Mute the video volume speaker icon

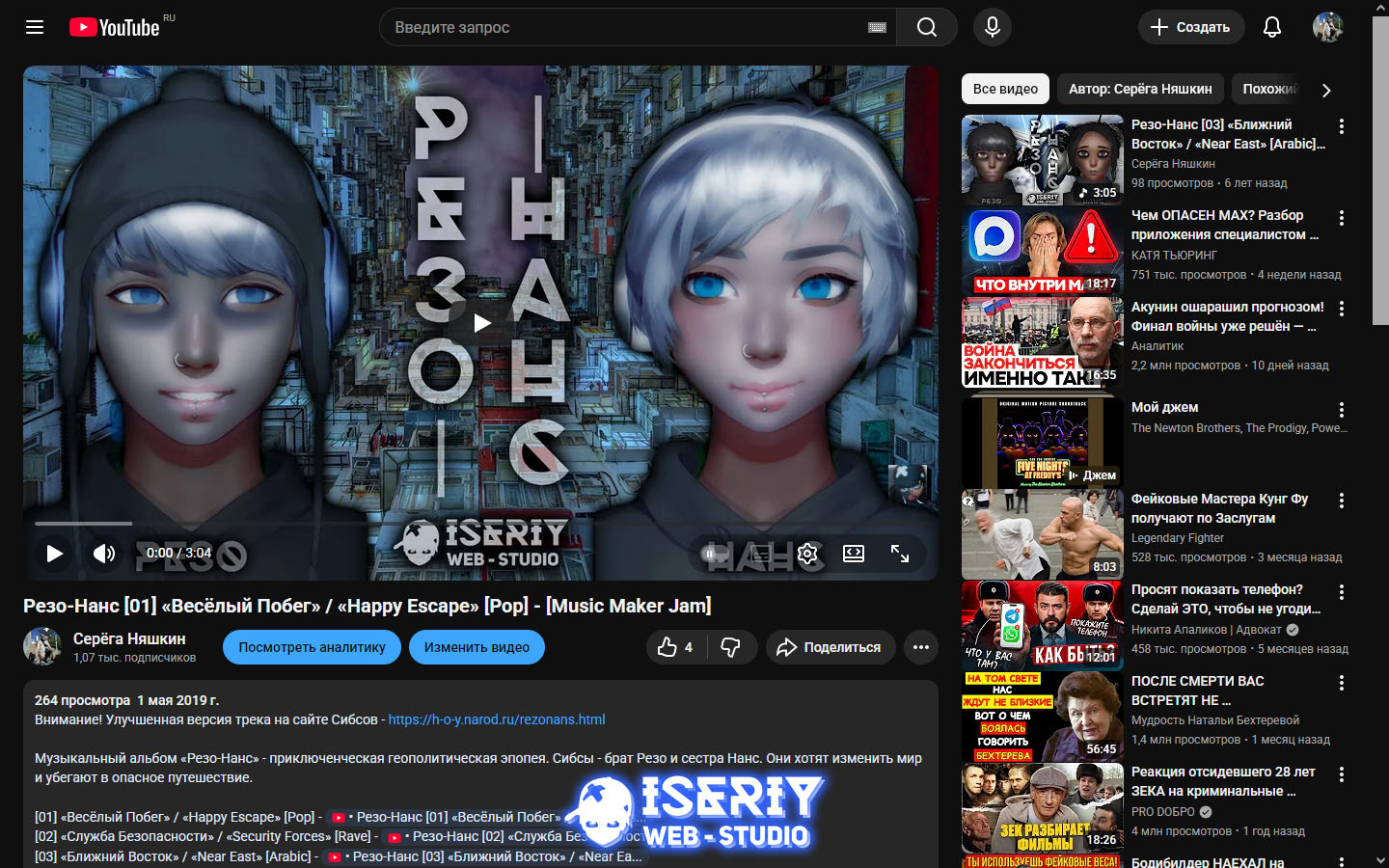pos(104,554)
